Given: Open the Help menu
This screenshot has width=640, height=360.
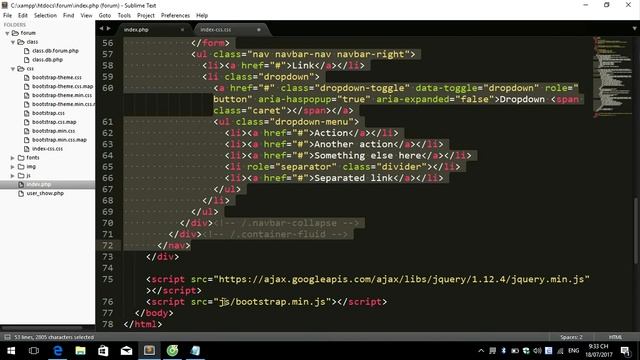Looking at the screenshot, I should click(x=202, y=16).
